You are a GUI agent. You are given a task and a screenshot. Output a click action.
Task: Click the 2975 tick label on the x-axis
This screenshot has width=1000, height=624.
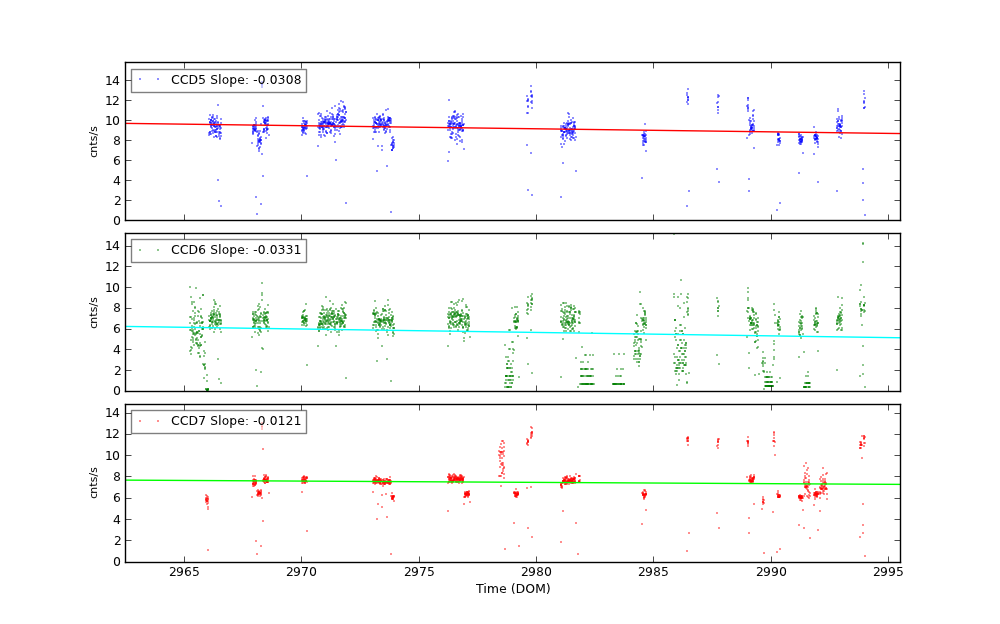[419, 572]
